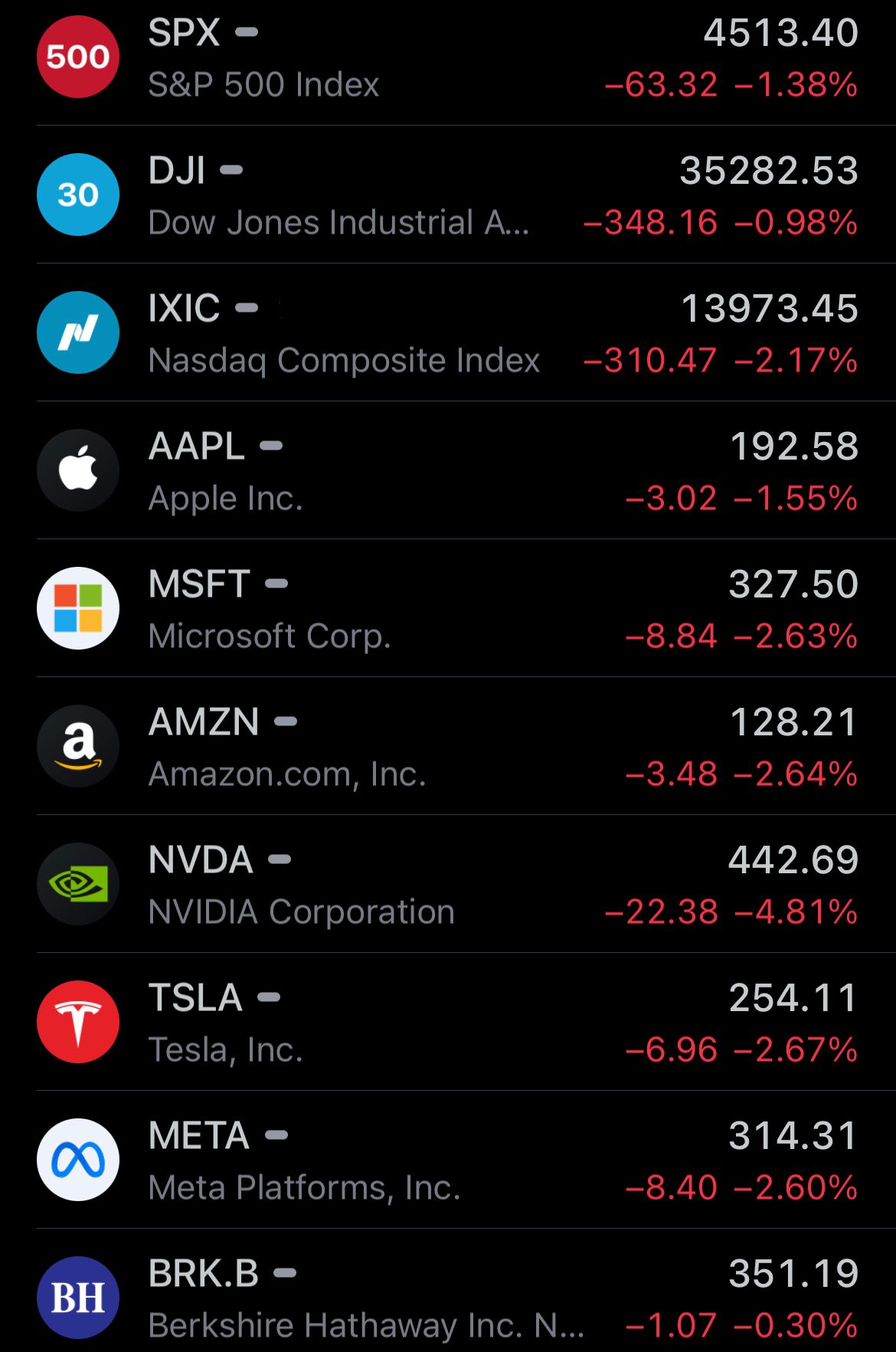The height and width of the screenshot is (1352, 896).
Task: Tap the red Tesla logo icon
Action: (x=78, y=1022)
